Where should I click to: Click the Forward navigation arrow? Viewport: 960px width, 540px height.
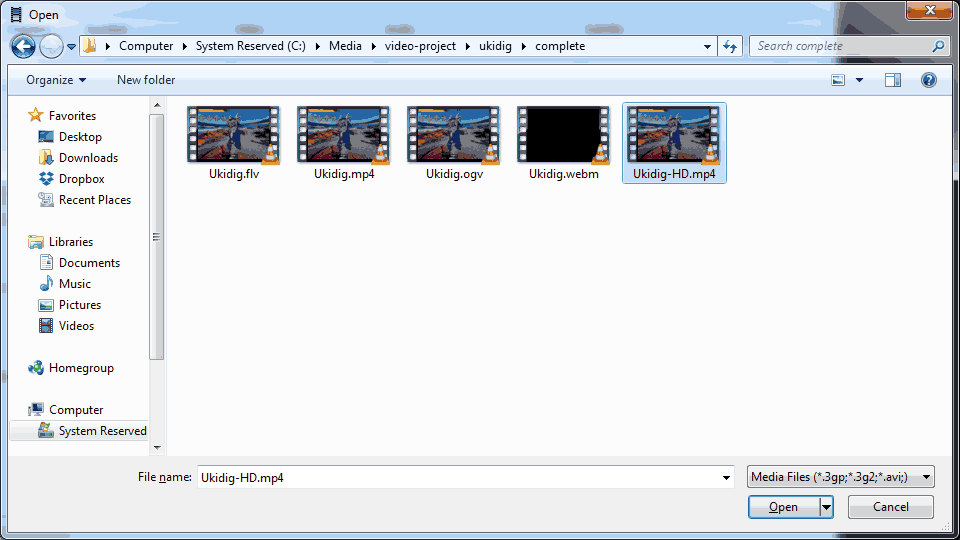pyautogui.click(x=51, y=47)
